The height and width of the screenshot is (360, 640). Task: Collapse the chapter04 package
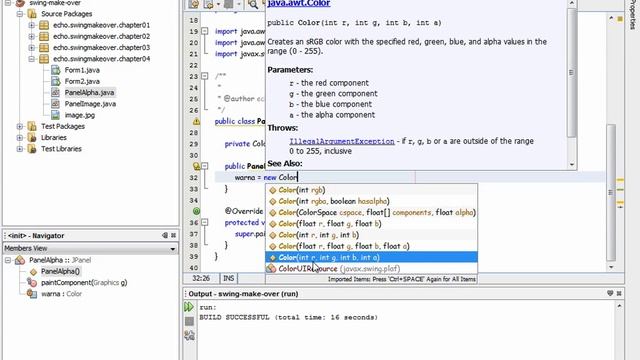click(31, 59)
